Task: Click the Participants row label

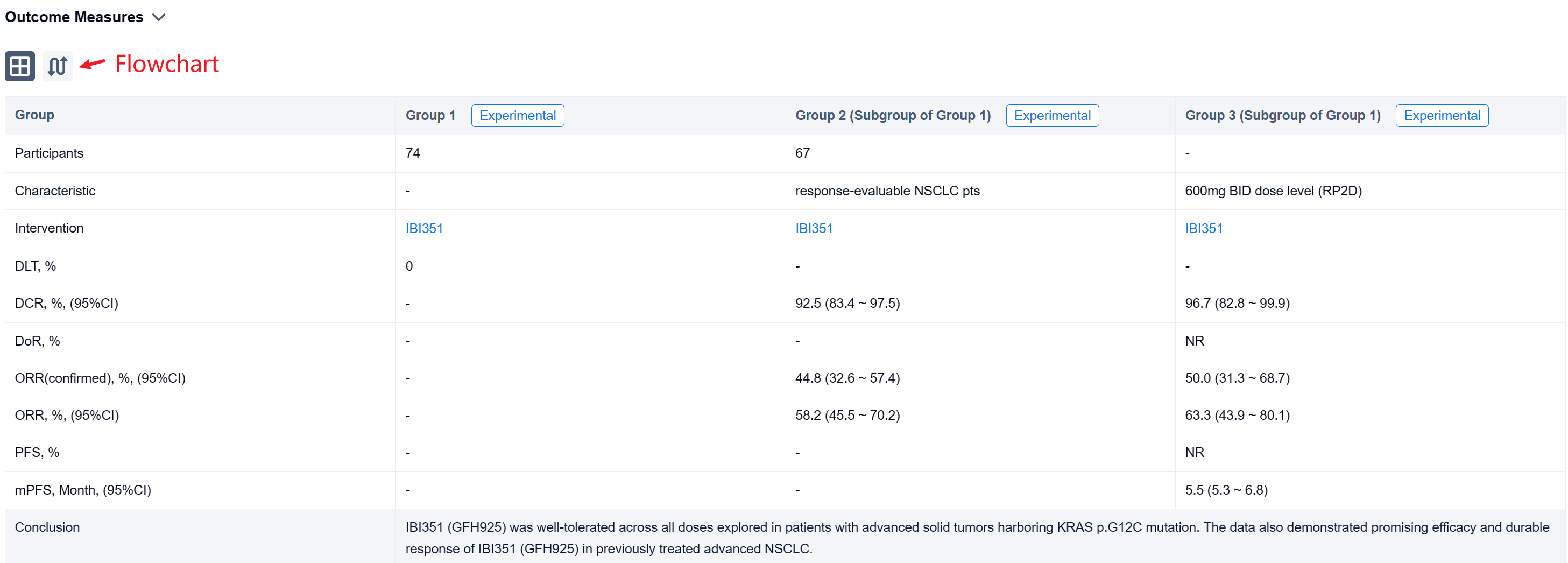Action: point(48,153)
